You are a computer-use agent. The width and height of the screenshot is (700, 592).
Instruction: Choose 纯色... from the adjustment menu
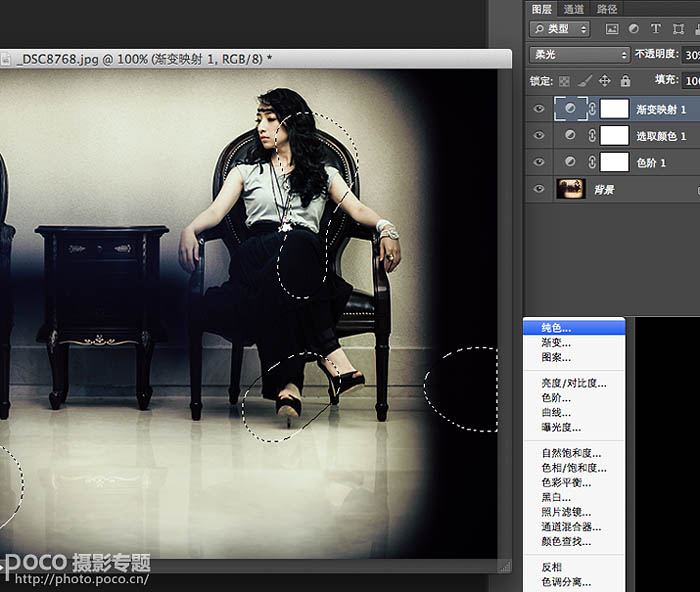[x=556, y=327]
